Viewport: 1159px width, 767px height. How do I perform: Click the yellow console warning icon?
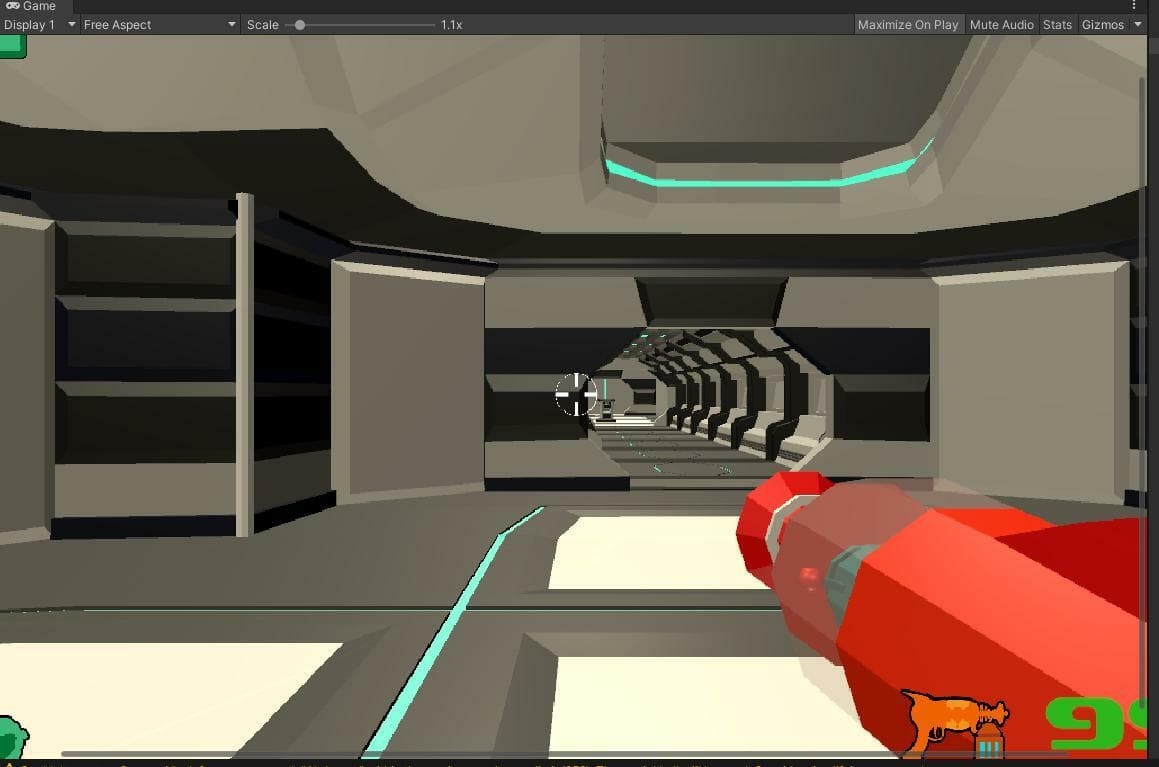pyautogui.click(x=9, y=764)
